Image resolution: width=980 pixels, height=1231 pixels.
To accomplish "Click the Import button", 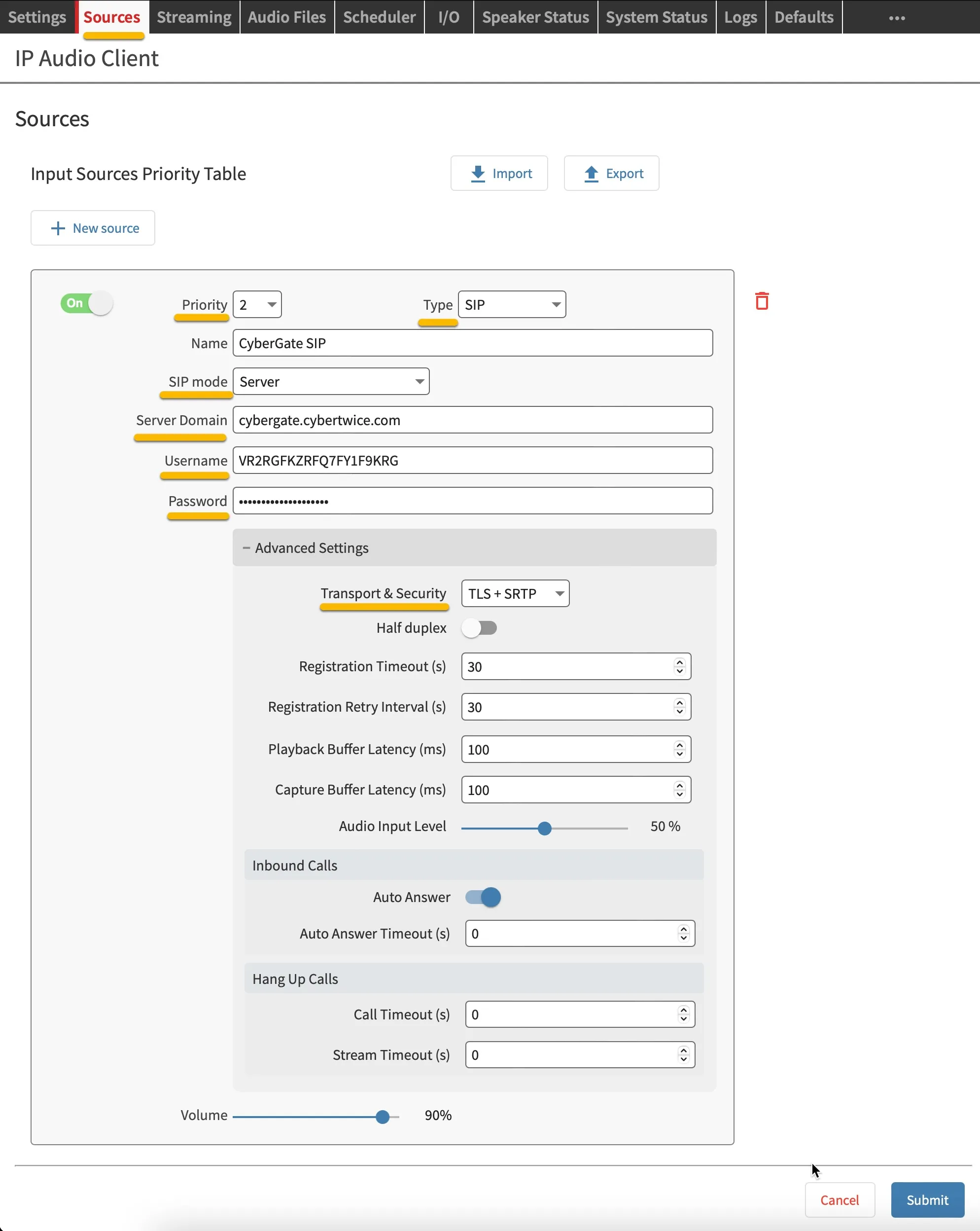I will point(499,173).
